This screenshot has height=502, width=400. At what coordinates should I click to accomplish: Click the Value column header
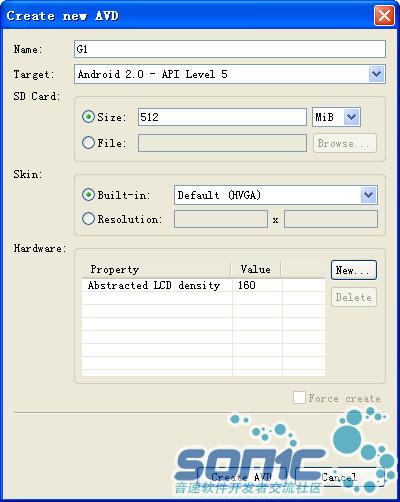[256, 269]
